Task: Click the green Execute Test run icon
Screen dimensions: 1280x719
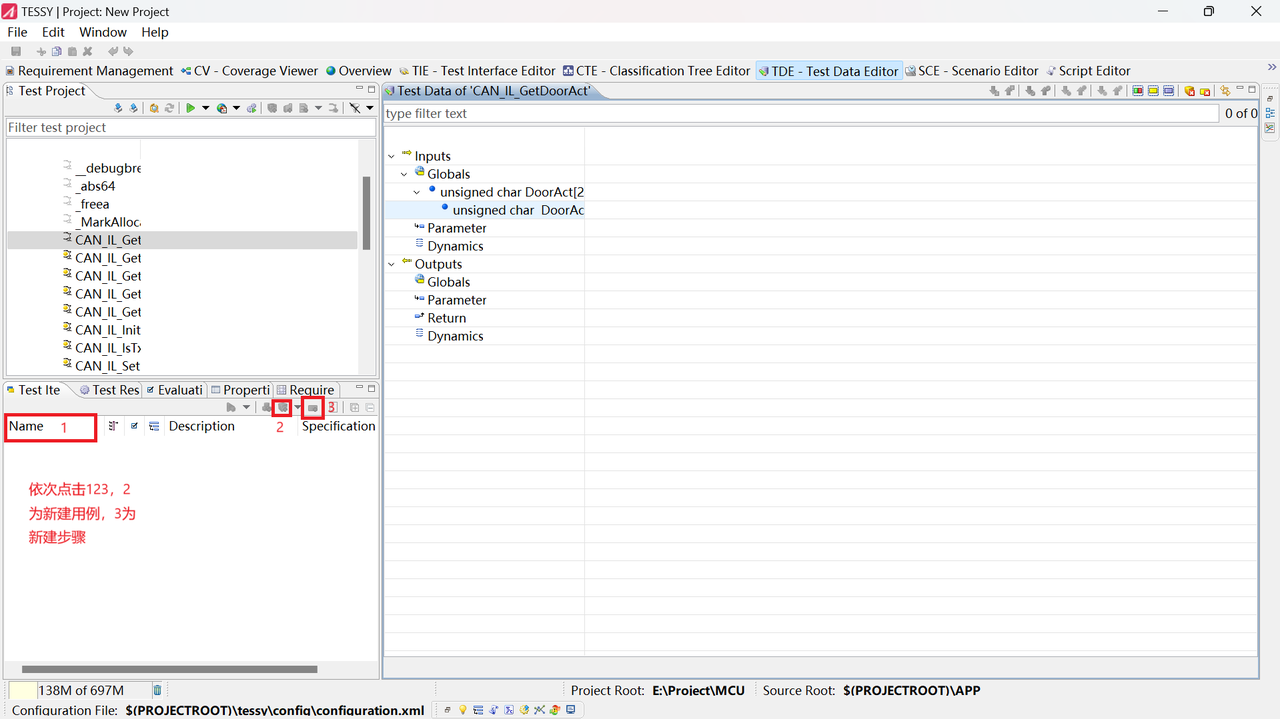Action: point(190,108)
